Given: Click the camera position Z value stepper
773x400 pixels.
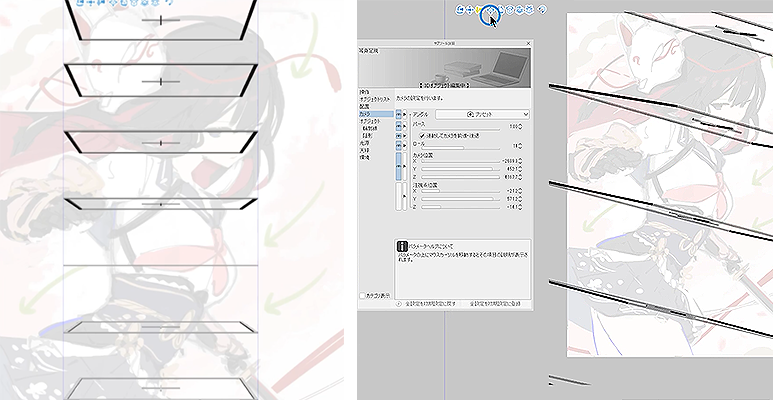Looking at the screenshot, I should point(520,177).
